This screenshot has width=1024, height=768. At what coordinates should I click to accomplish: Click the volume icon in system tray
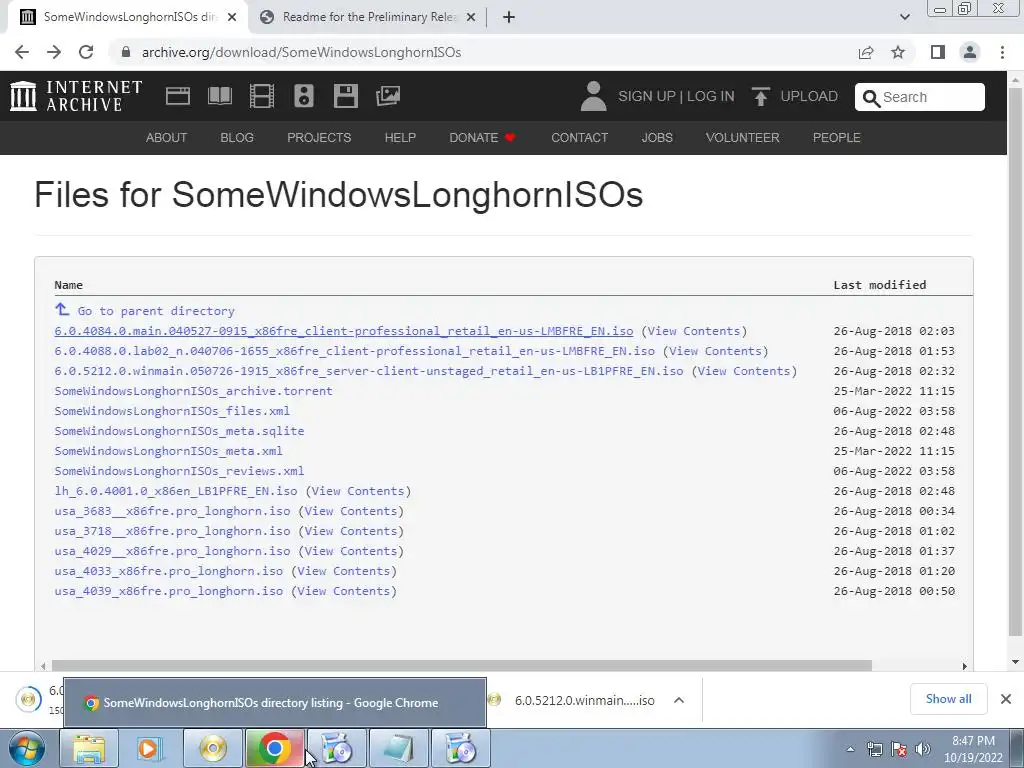pyautogui.click(x=923, y=749)
